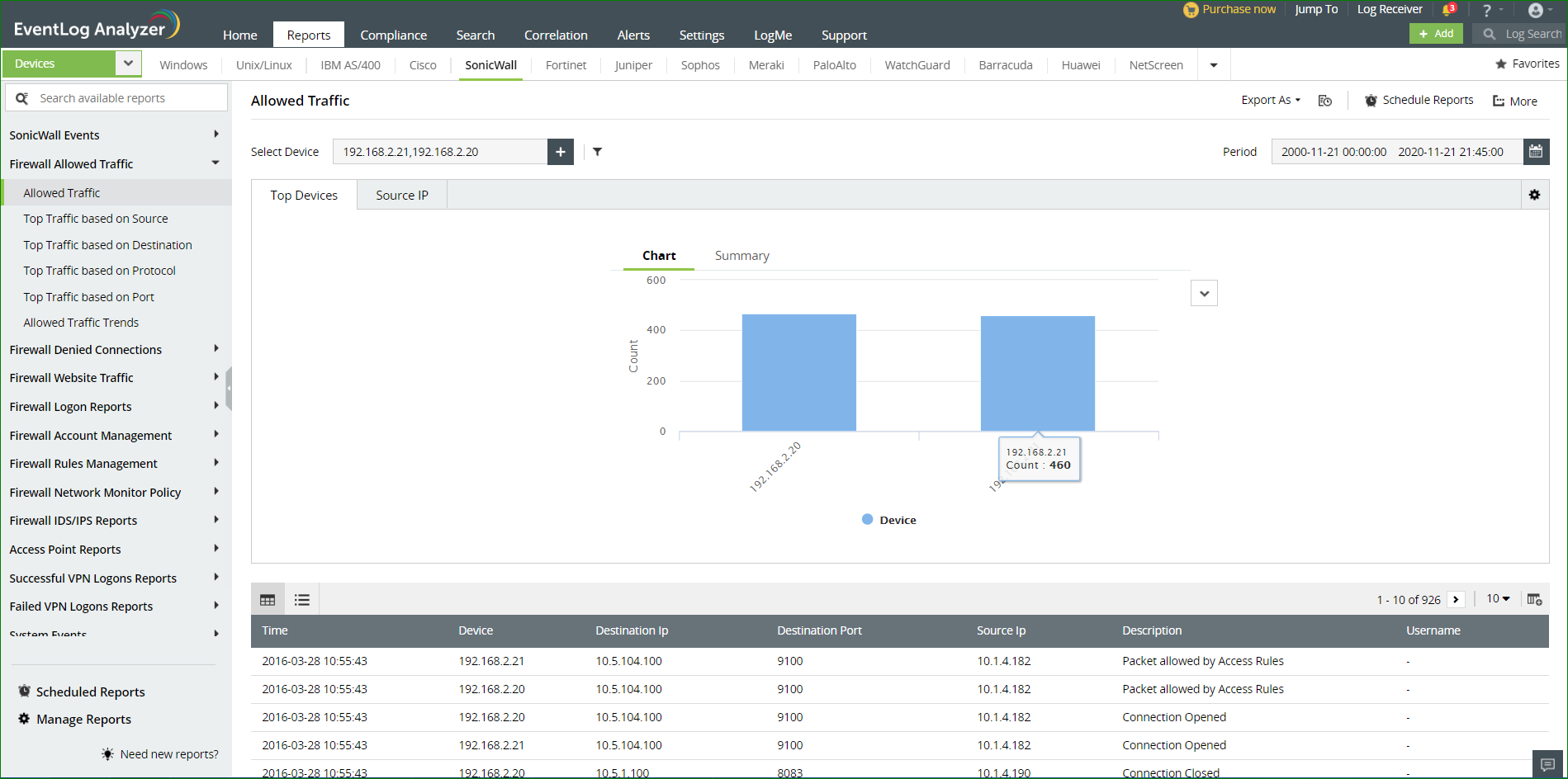1568x779 pixels.
Task: Open the Log Receiver link
Action: point(1390,9)
